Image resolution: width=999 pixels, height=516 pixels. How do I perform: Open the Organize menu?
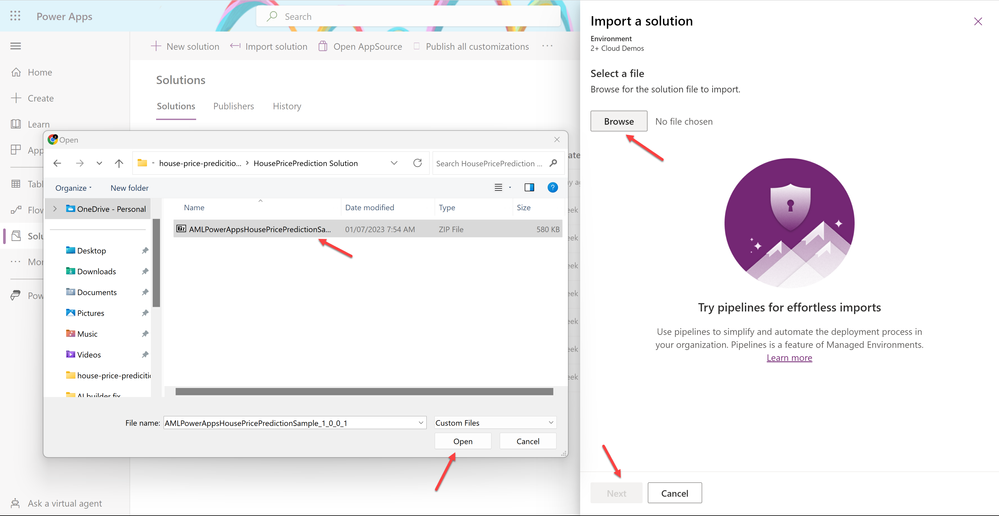pyautogui.click(x=73, y=188)
